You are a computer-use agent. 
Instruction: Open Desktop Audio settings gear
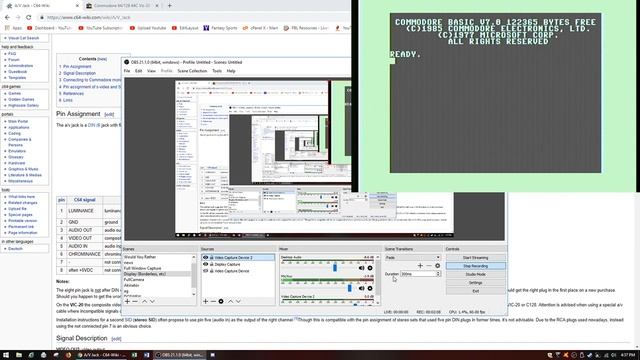click(370, 268)
